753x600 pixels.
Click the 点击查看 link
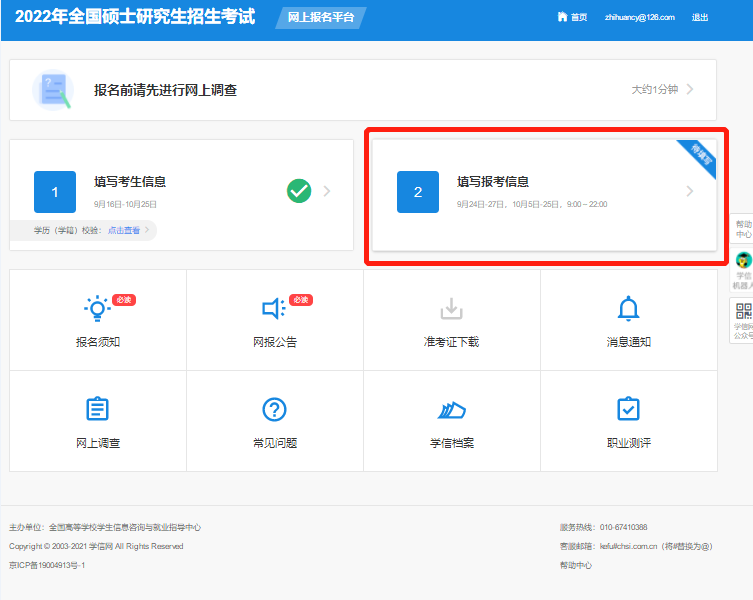(124, 230)
